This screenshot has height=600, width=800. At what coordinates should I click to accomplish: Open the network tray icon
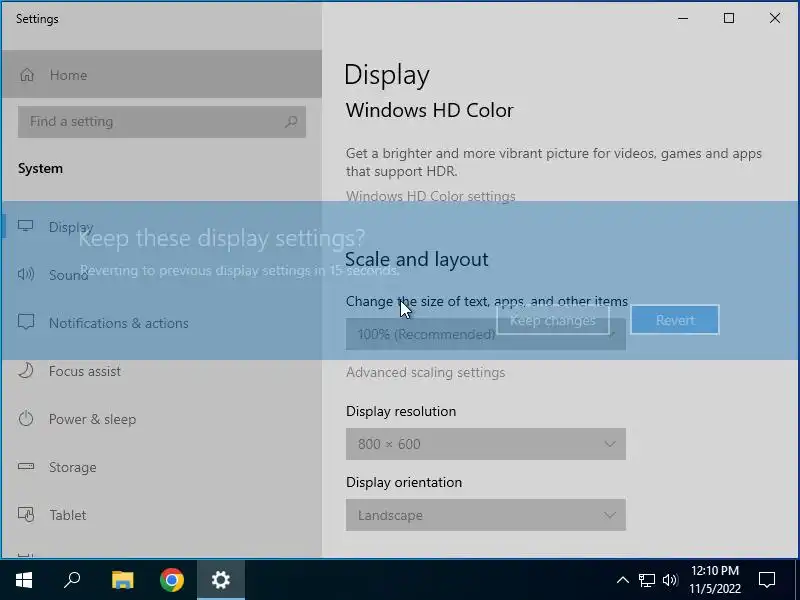click(646, 580)
